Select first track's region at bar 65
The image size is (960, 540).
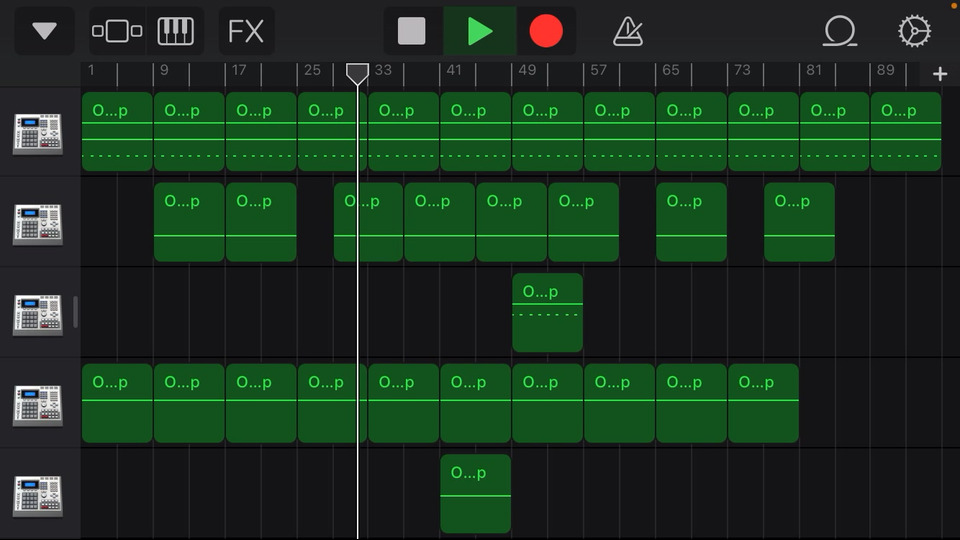(691, 132)
